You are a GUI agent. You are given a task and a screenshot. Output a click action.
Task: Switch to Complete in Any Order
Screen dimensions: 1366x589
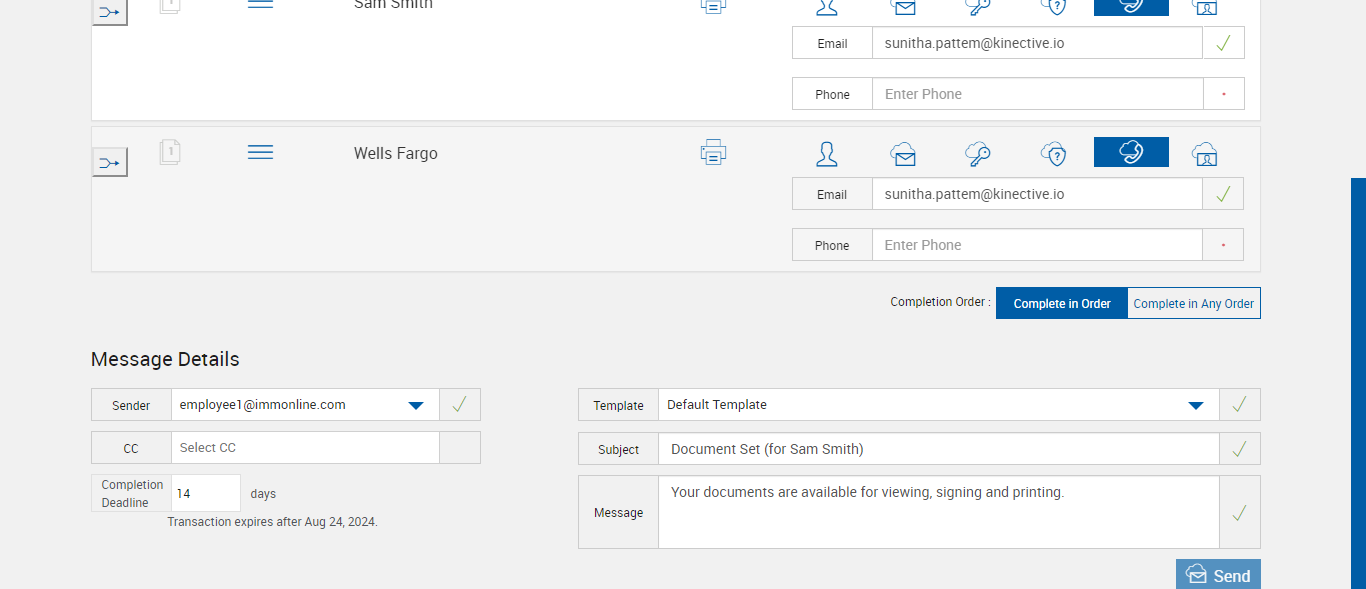tap(1193, 303)
